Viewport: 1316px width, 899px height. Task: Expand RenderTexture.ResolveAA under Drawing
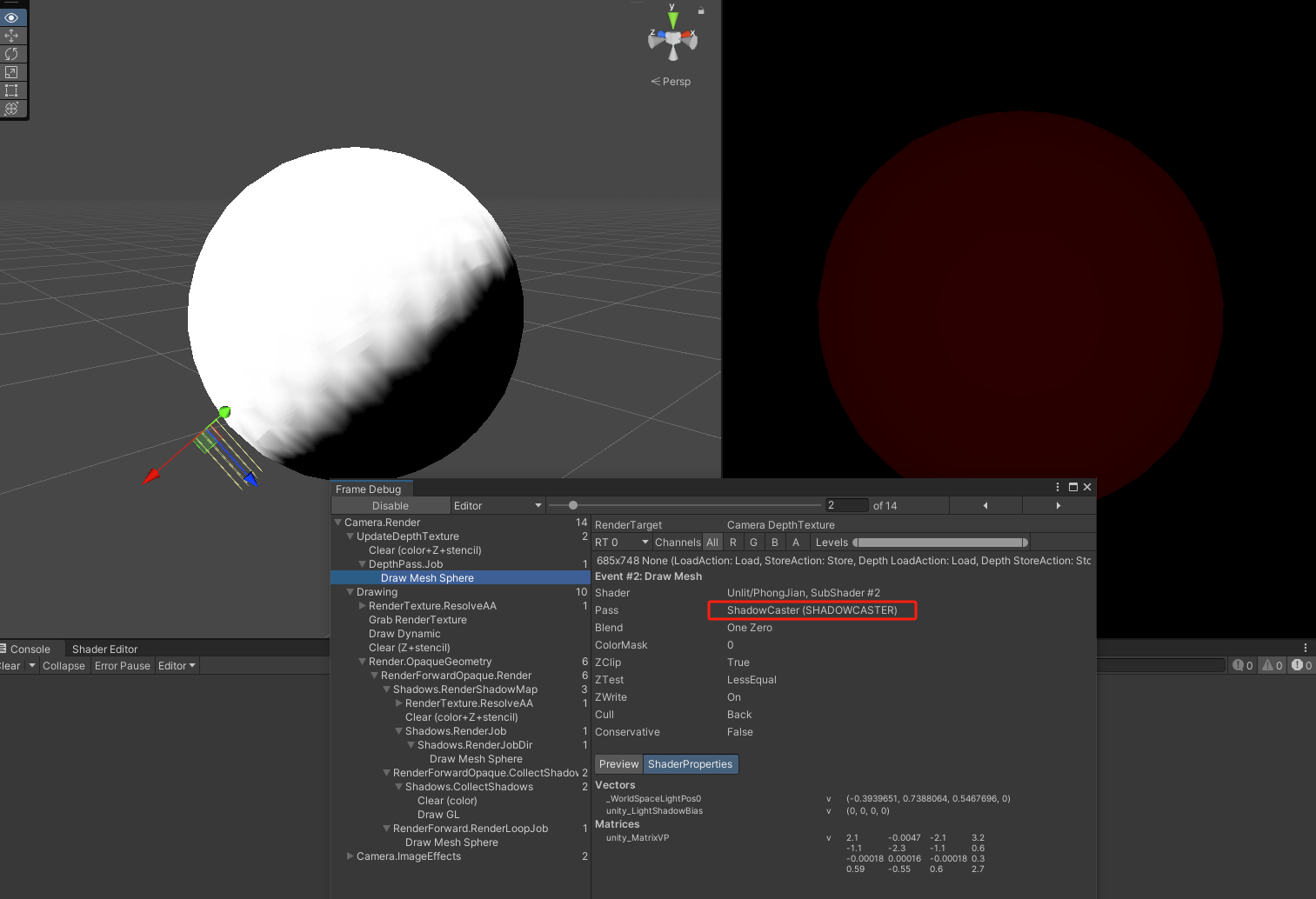tap(362, 606)
